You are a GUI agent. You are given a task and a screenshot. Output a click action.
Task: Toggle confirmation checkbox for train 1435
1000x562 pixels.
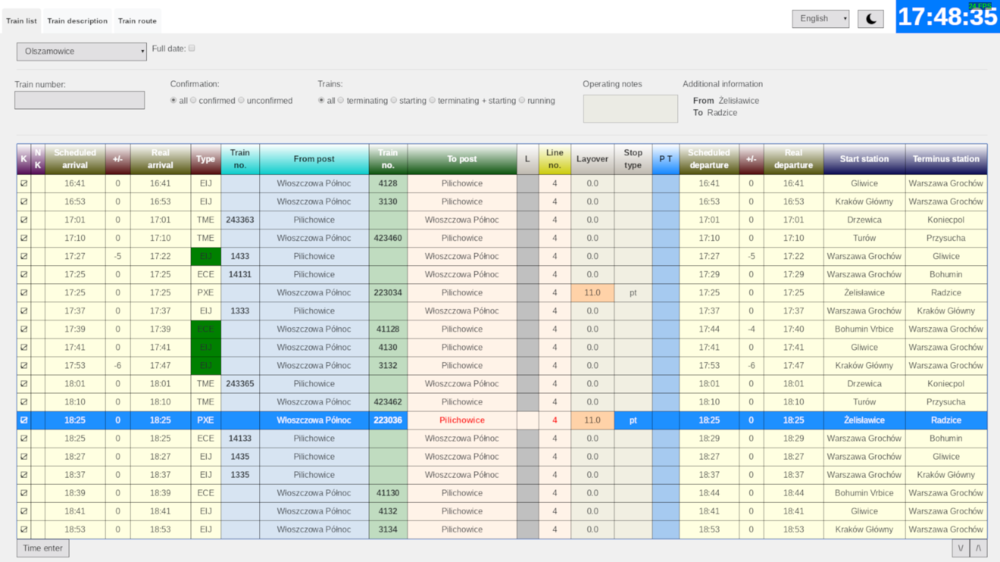tap(24, 457)
